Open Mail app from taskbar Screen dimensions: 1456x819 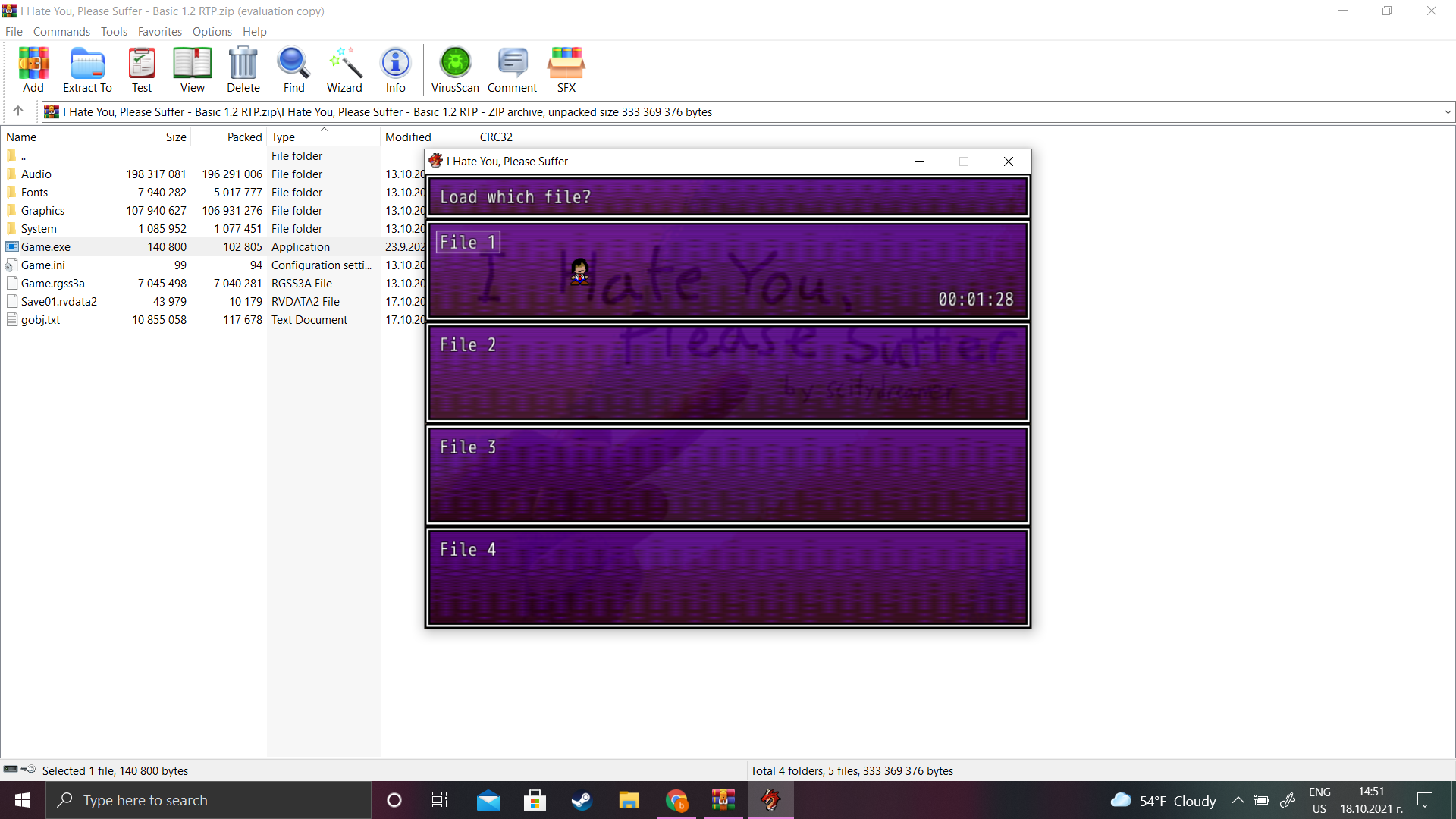[488, 800]
